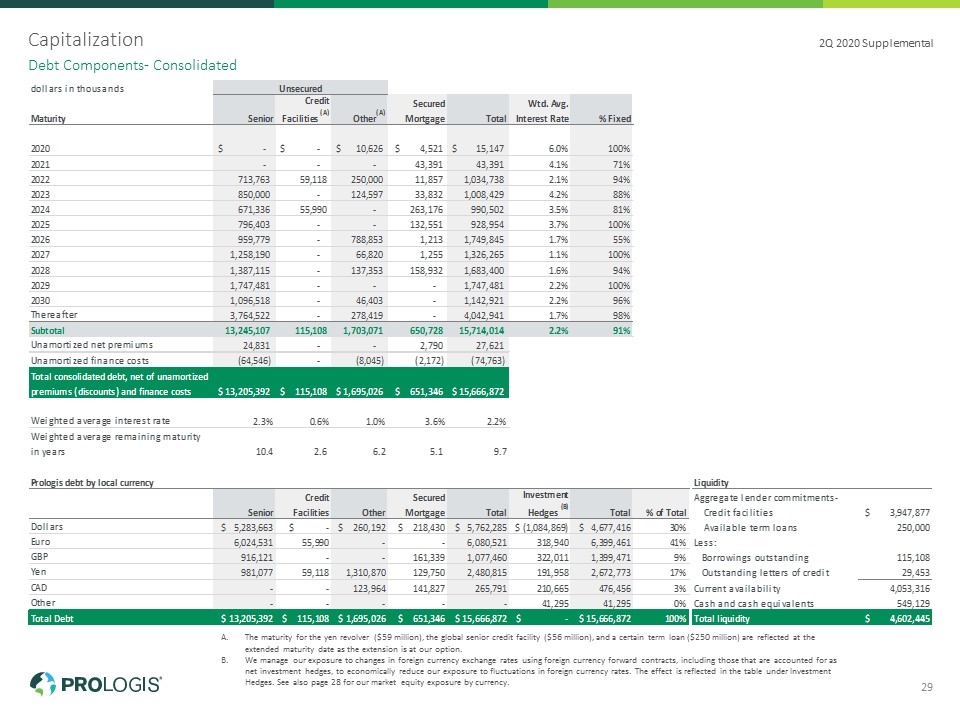Click footnote A about the yen revolver
Image resolution: width=960 pixels, height=720 pixels.
[x=530, y=643]
